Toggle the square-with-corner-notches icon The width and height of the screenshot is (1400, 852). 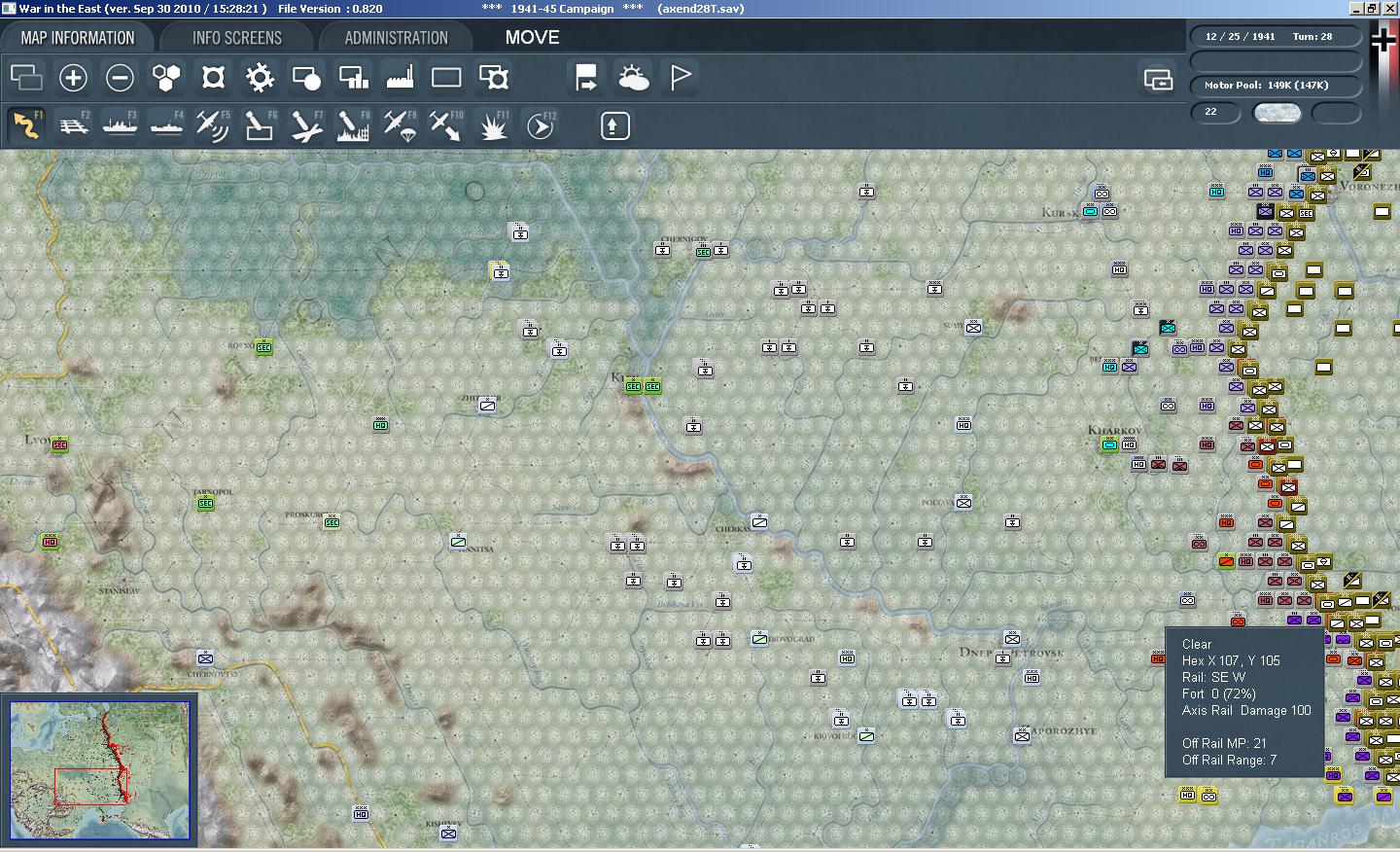tap(213, 78)
